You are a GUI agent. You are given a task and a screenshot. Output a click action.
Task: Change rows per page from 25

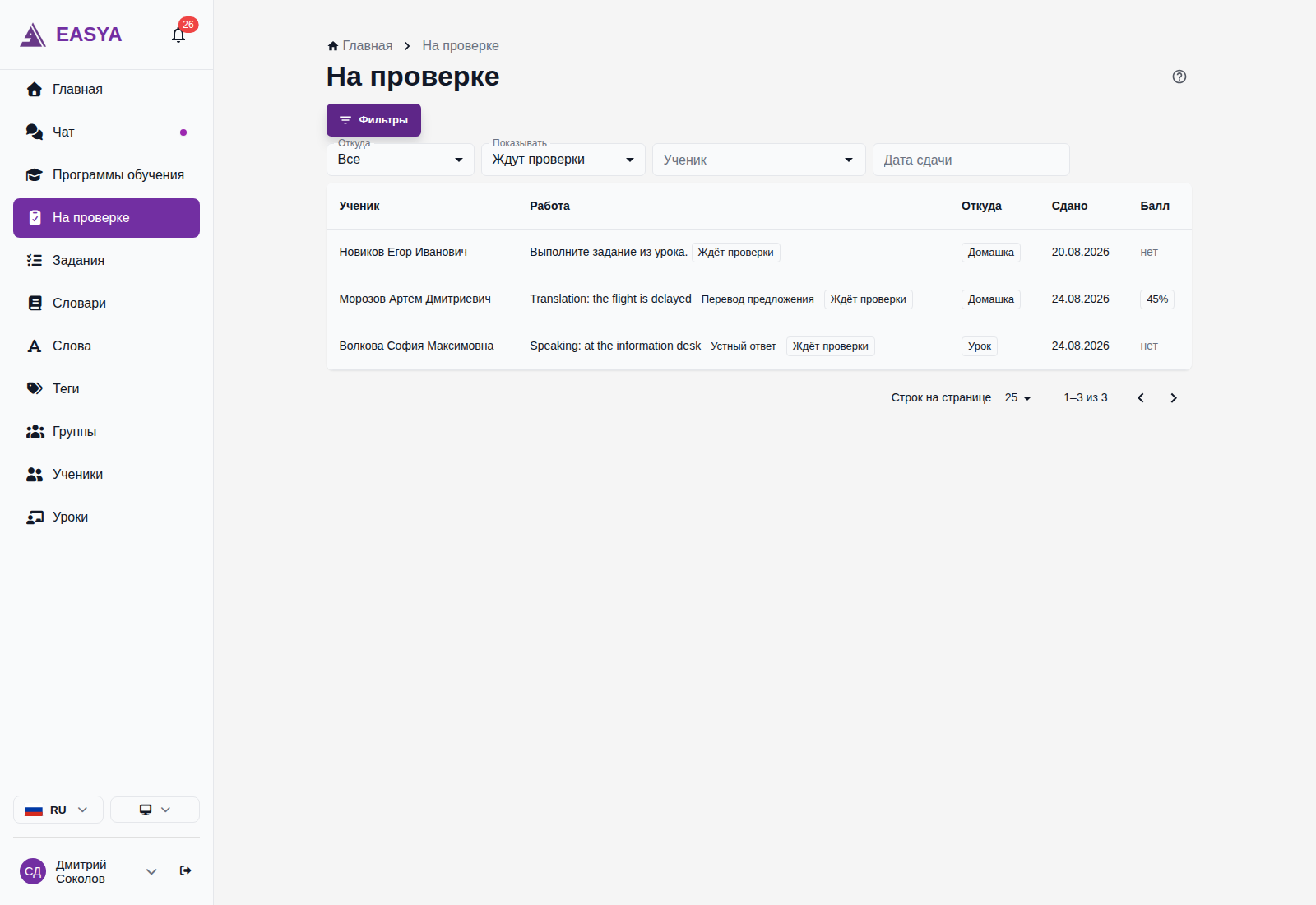point(1018,398)
